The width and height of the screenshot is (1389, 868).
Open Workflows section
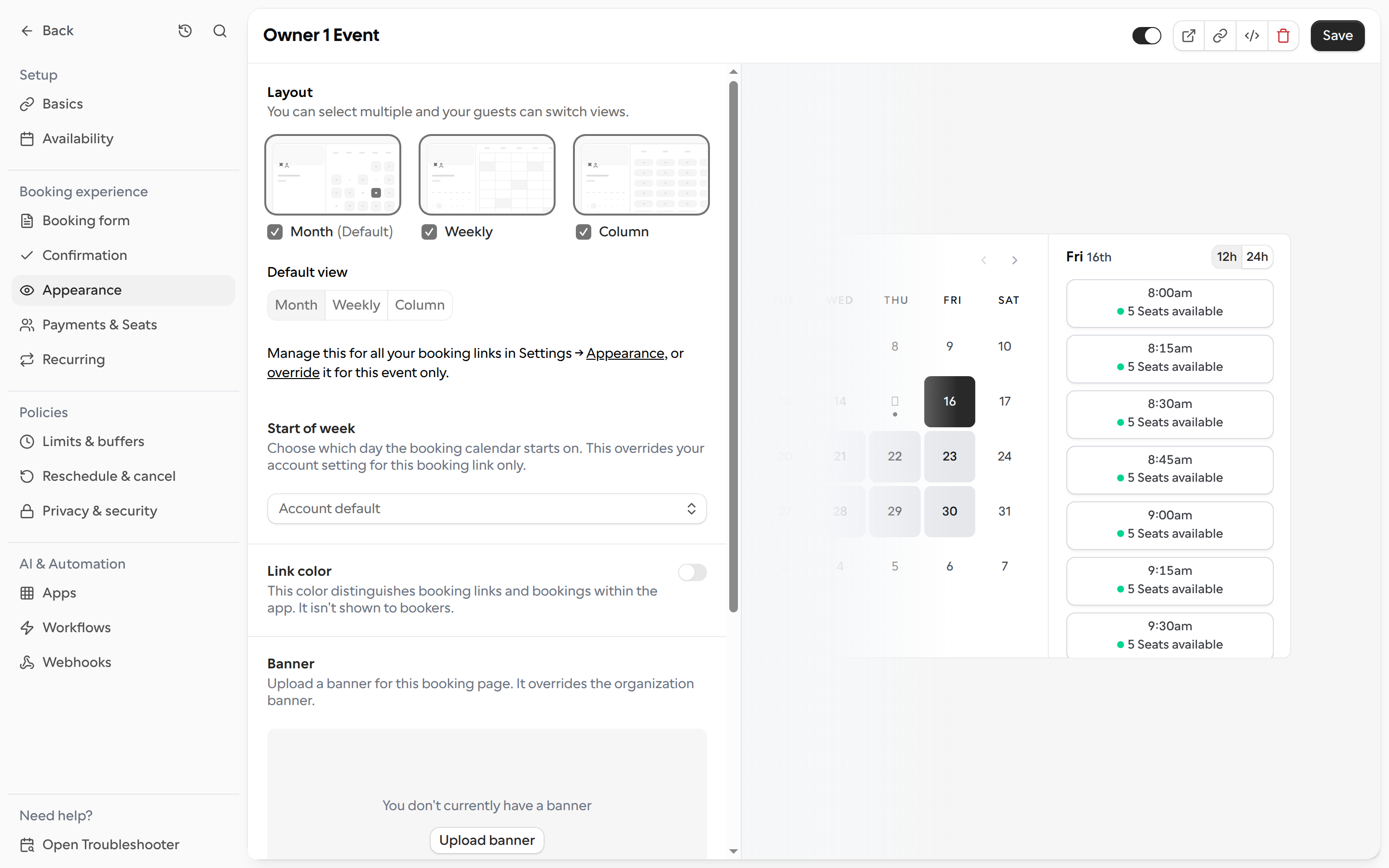(123, 627)
